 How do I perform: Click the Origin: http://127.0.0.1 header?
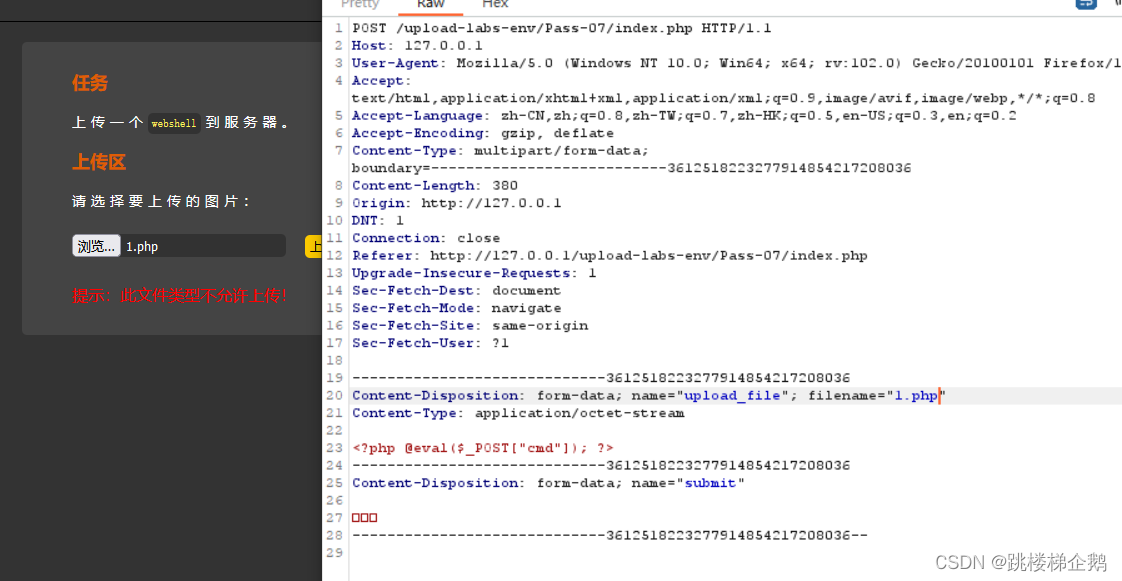coord(457,203)
